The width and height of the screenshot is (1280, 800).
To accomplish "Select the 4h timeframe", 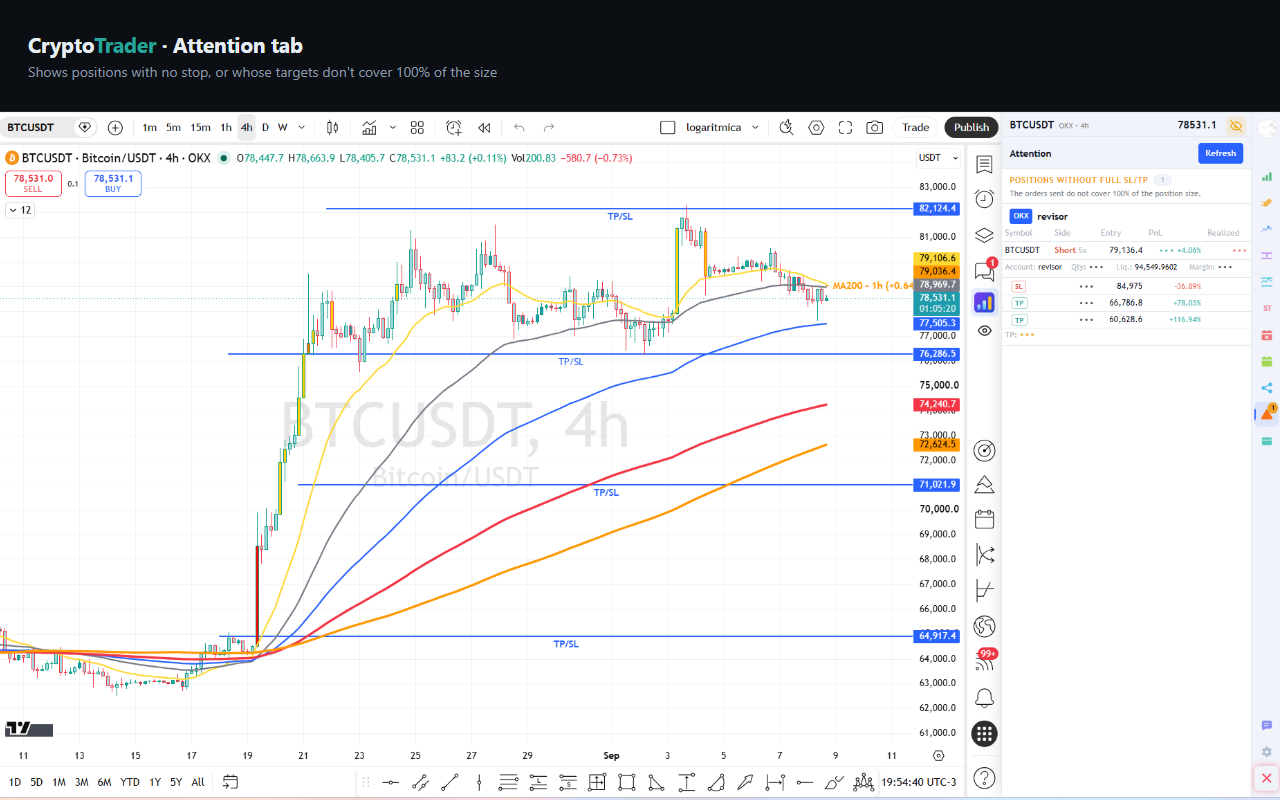I will click(x=246, y=127).
